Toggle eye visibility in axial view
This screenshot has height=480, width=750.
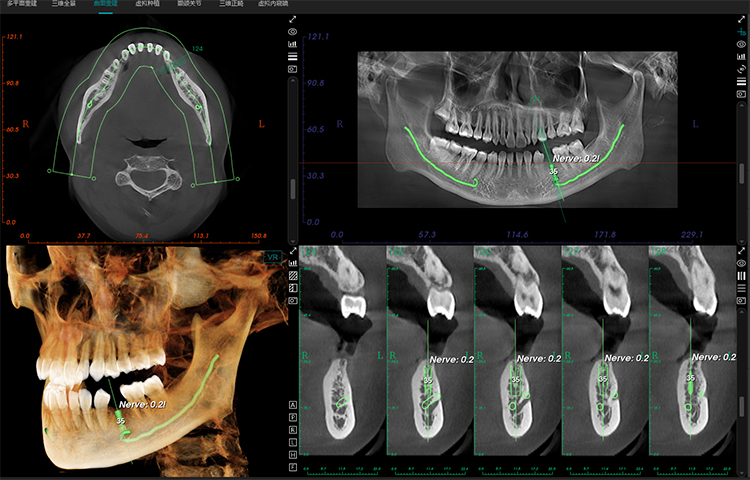tap(292, 32)
